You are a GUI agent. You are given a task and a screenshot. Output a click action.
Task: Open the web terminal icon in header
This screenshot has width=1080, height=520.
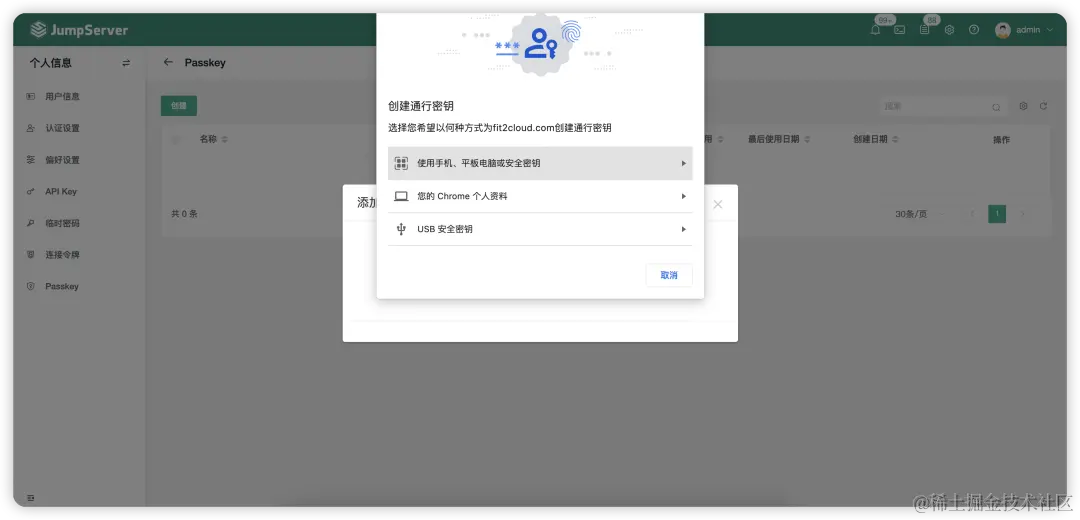click(x=900, y=30)
